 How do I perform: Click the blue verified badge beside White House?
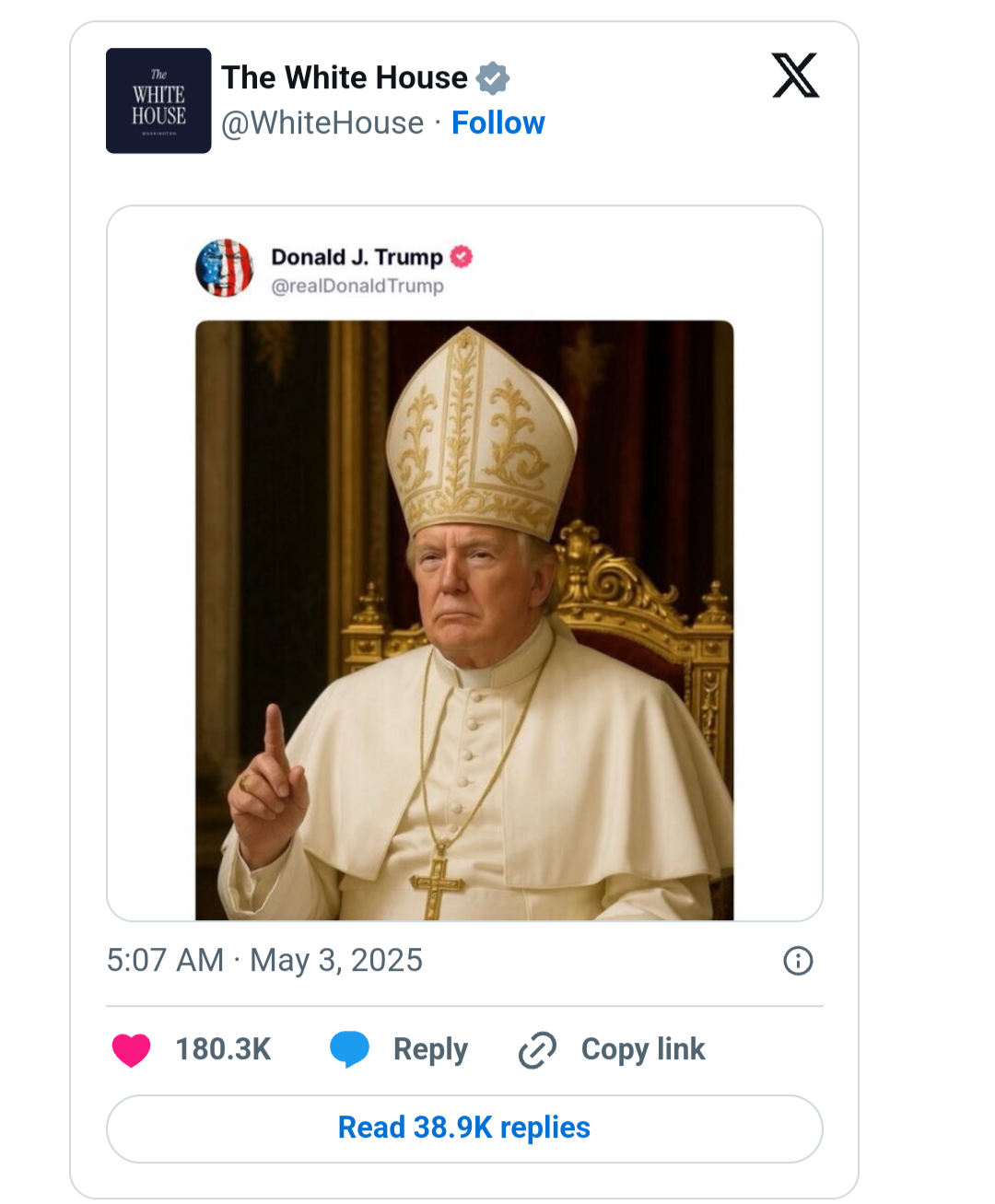(493, 78)
